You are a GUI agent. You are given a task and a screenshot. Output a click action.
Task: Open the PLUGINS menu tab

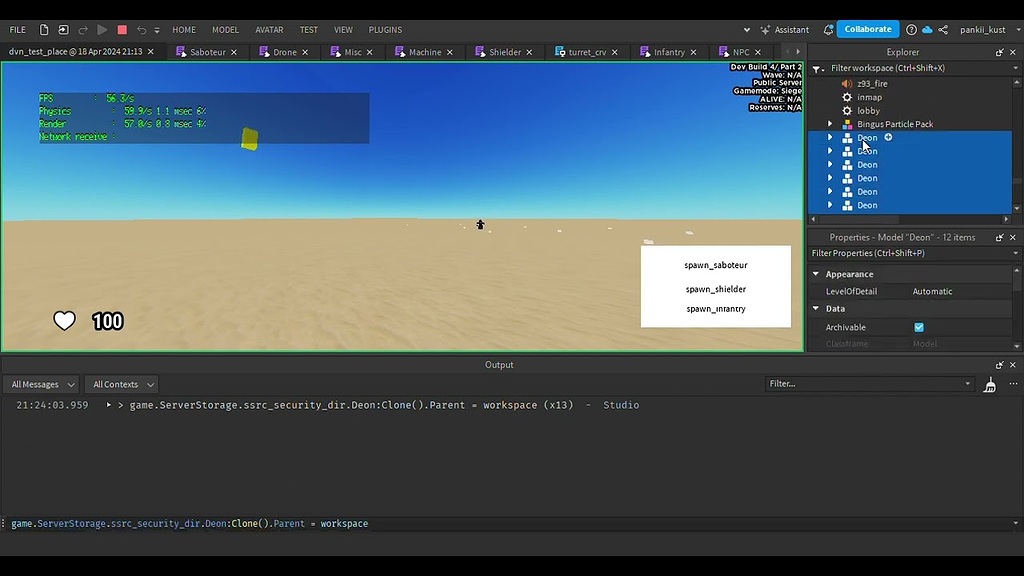[x=385, y=30]
